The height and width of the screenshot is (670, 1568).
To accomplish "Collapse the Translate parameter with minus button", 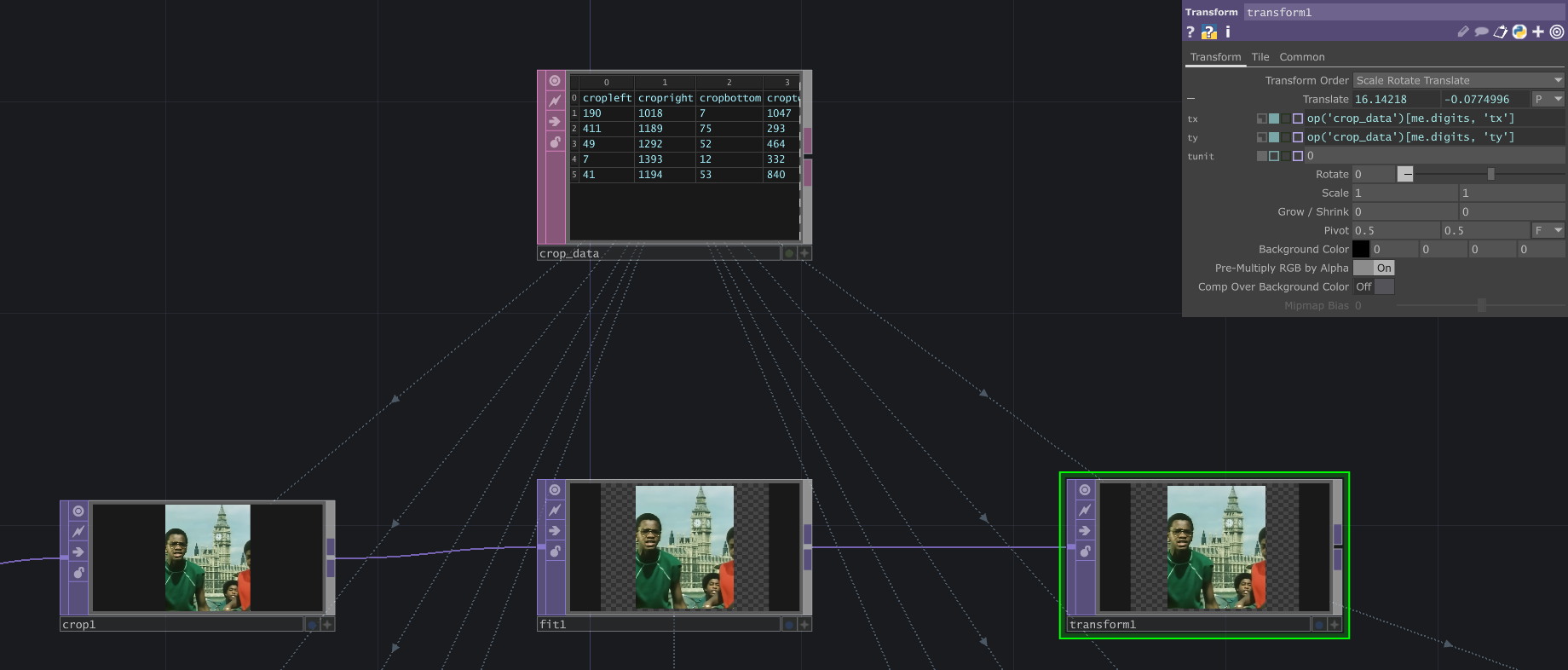I will point(1191,99).
